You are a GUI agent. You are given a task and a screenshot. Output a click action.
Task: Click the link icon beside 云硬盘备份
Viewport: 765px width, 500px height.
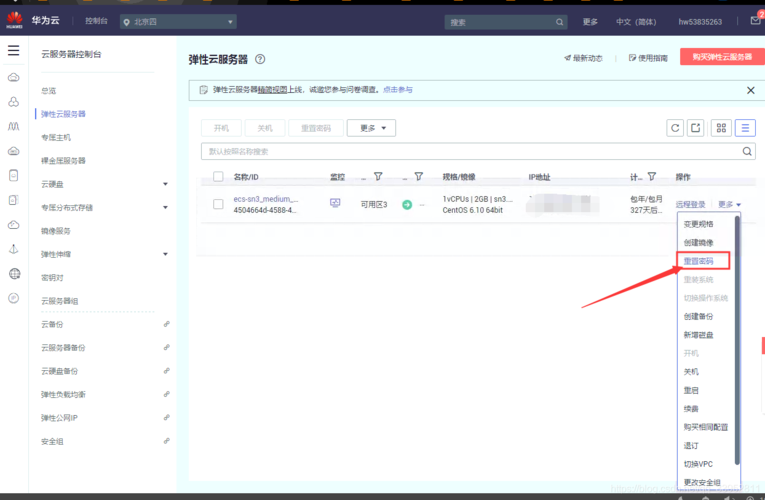coord(166,371)
